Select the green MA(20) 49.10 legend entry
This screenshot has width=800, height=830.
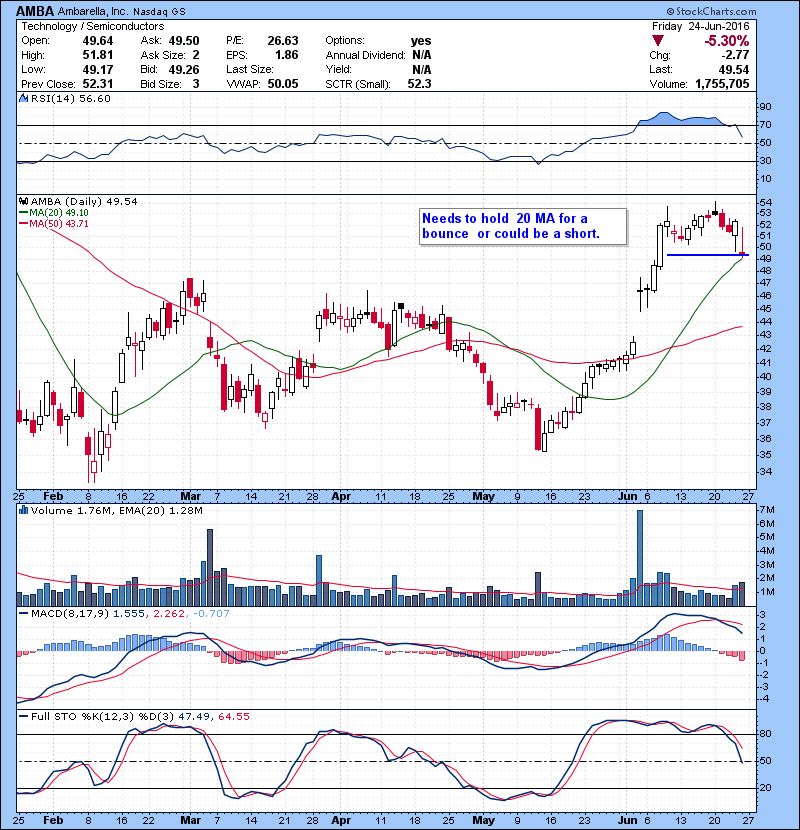click(53, 212)
